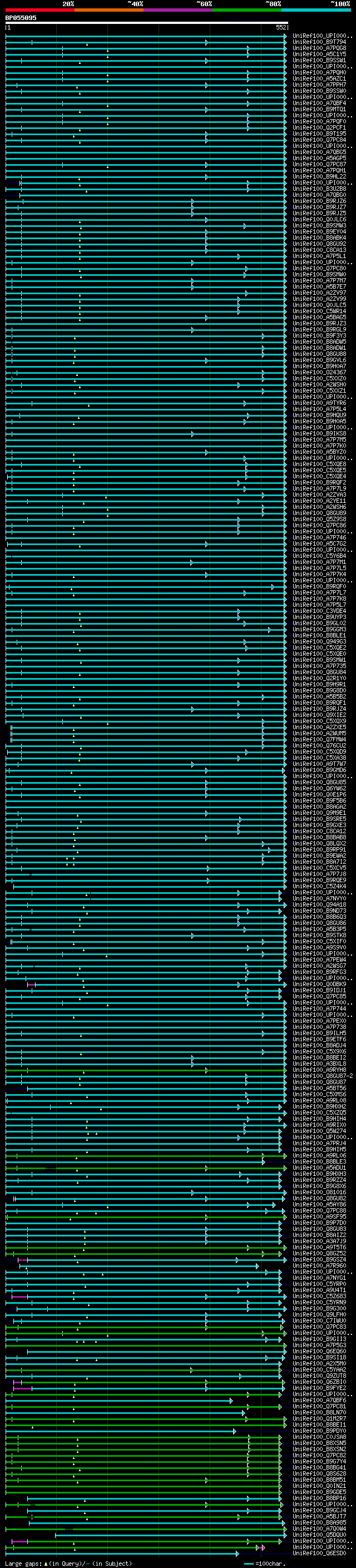Click hit label UniRef100_B9MTQ1
The width and height of the screenshot is (356, 1568).
click(319, 109)
